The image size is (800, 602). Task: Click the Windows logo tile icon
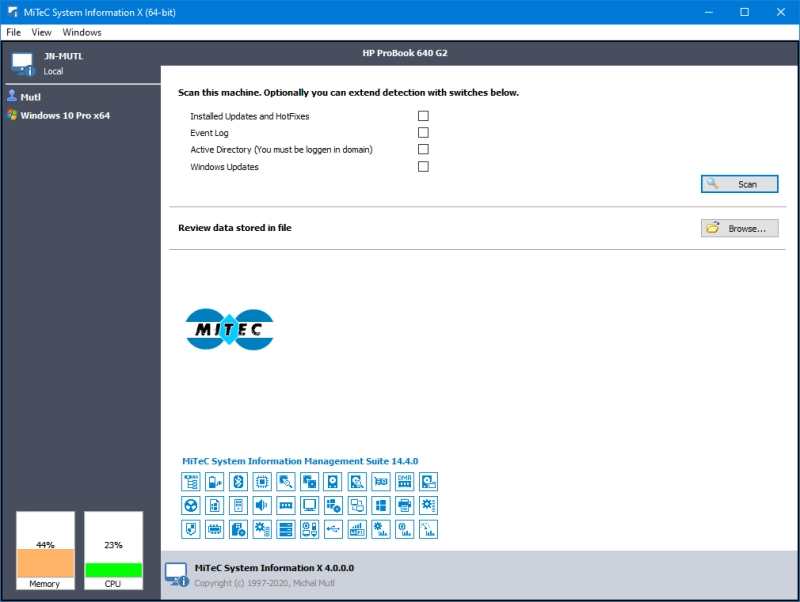pyautogui.click(x=381, y=506)
